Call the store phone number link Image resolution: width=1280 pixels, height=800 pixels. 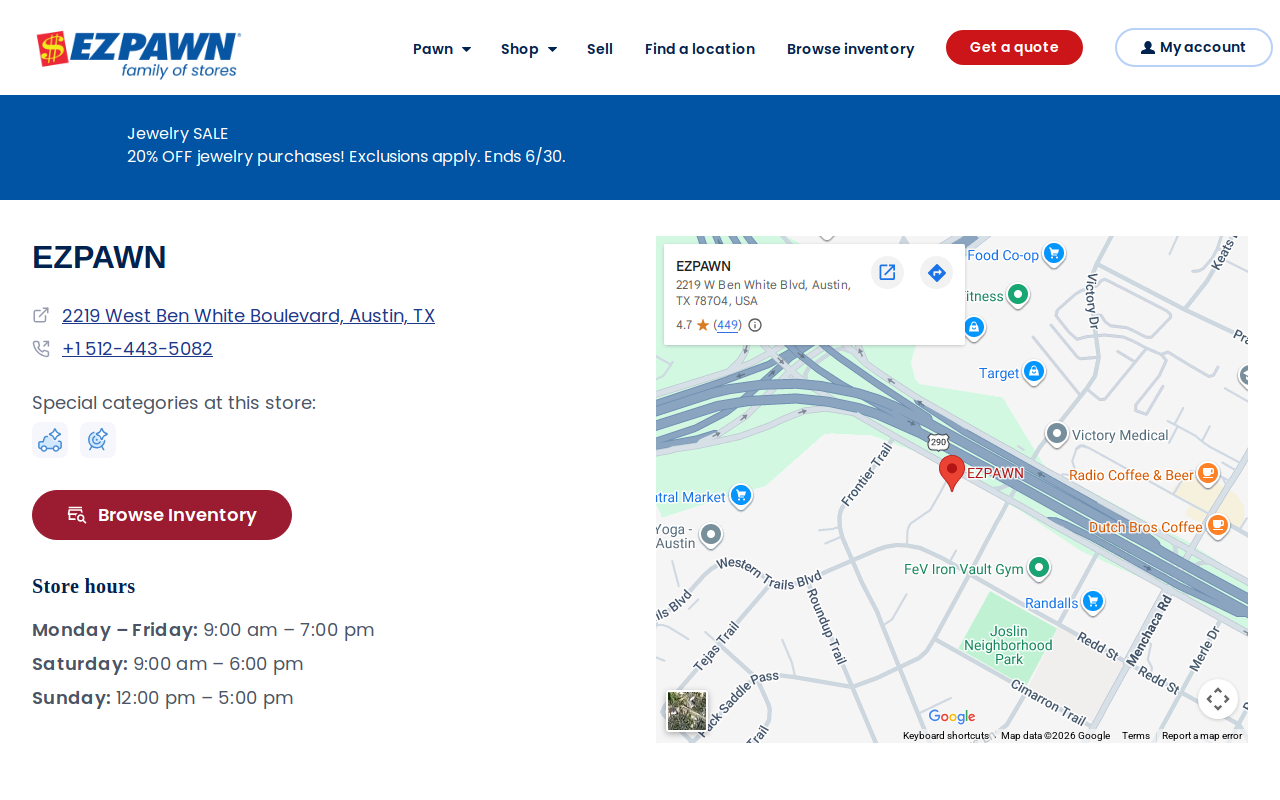(137, 349)
